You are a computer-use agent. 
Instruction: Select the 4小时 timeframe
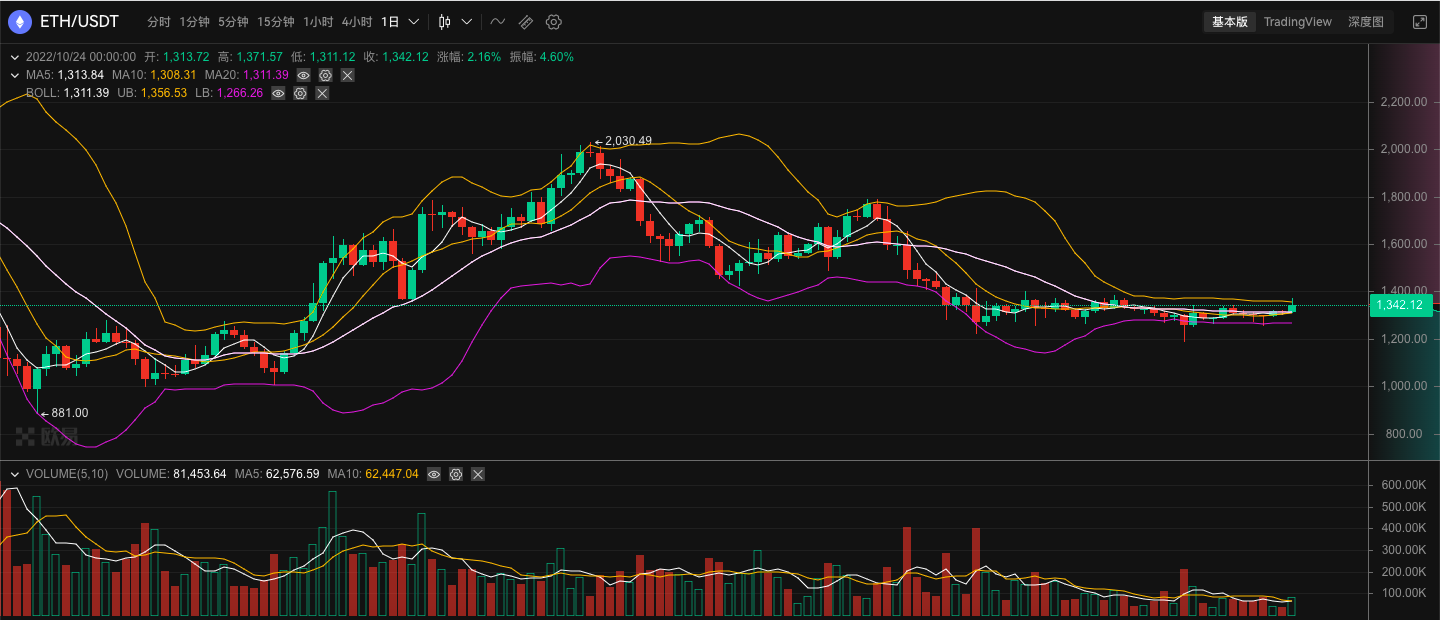point(357,22)
